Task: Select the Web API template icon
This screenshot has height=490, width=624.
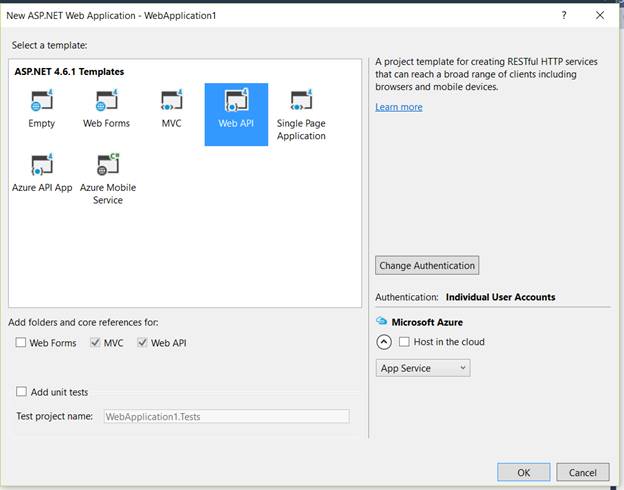Action: 236,103
